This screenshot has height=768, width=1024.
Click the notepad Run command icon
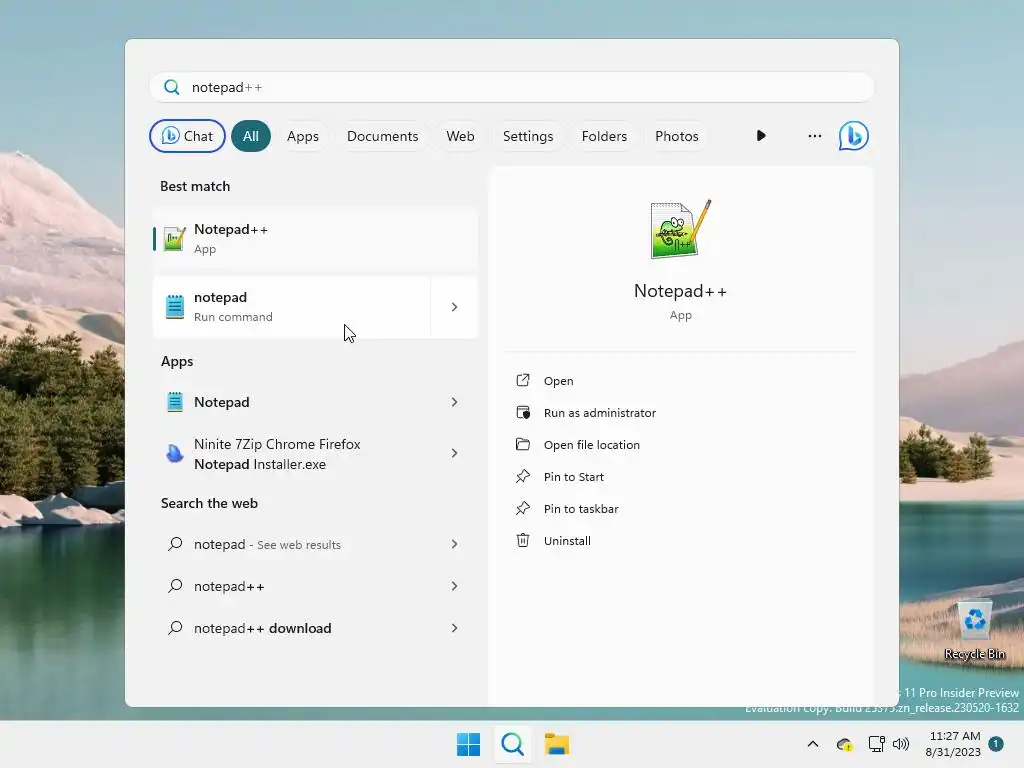(174, 307)
